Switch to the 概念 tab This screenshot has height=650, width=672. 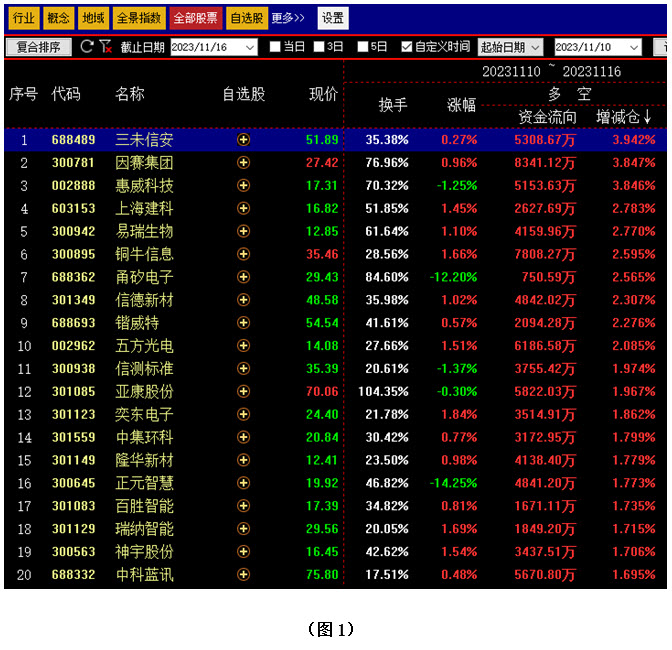pyautogui.click(x=58, y=18)
